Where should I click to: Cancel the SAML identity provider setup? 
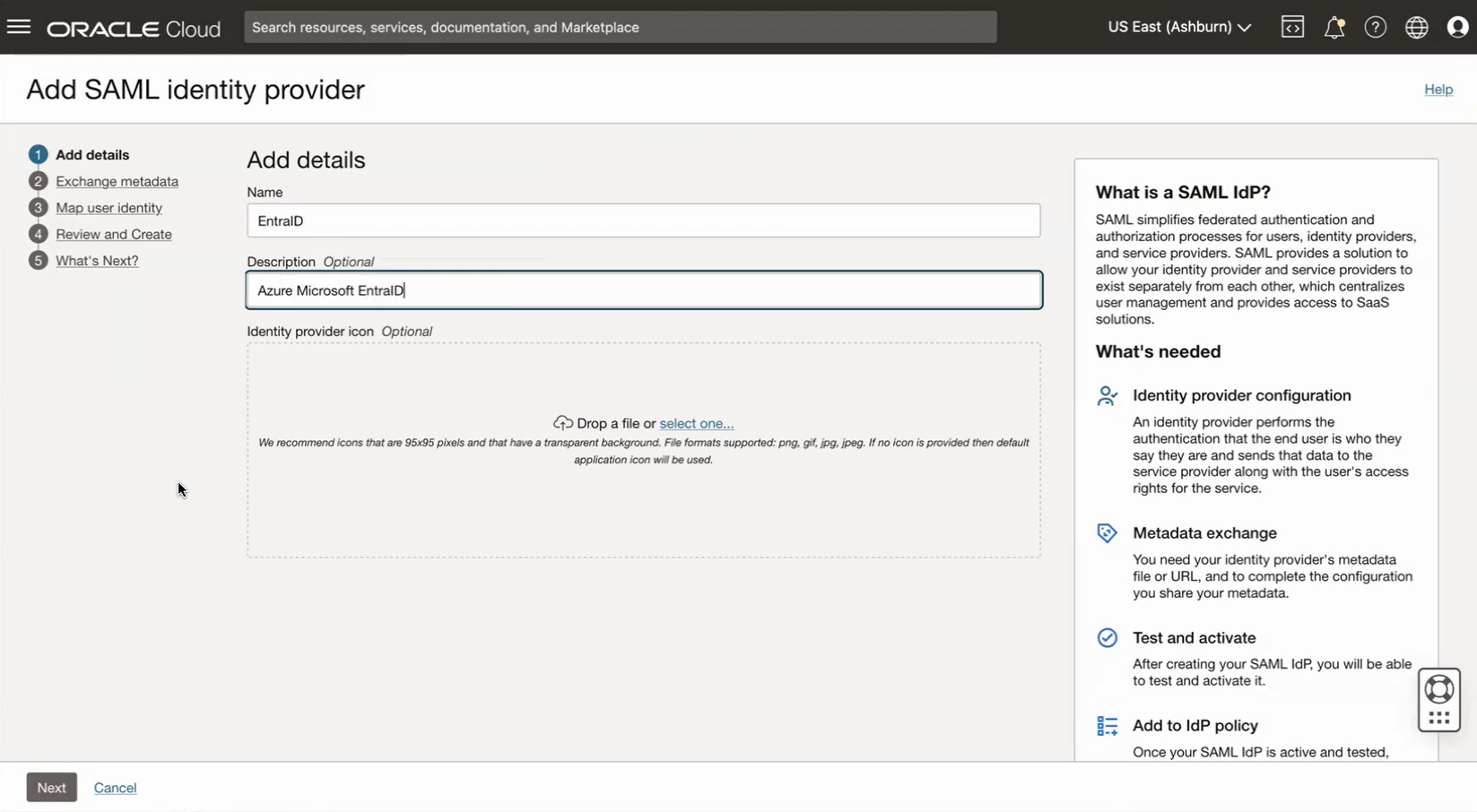click(115, 787)
